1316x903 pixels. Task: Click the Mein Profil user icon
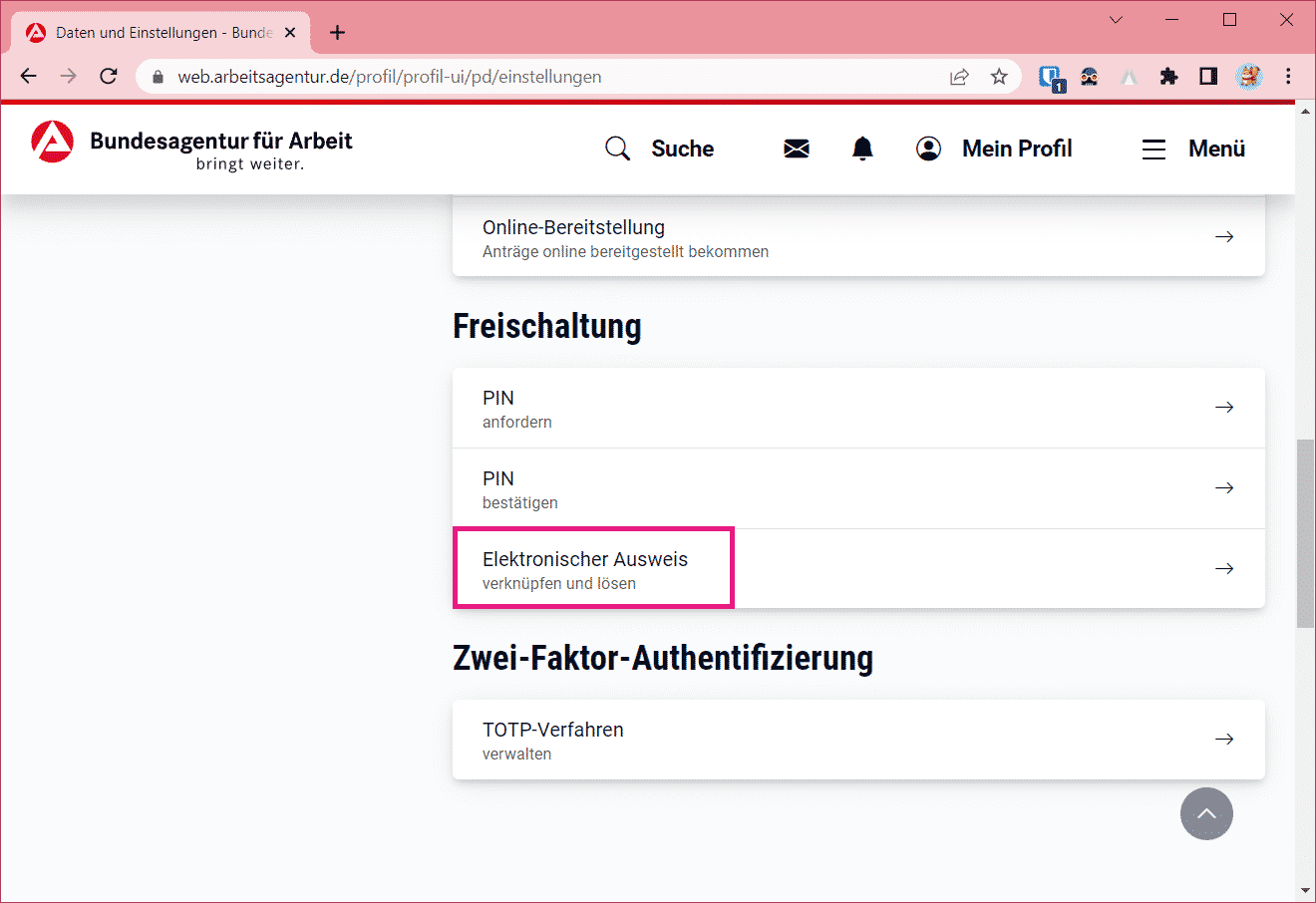coord(928,149)
